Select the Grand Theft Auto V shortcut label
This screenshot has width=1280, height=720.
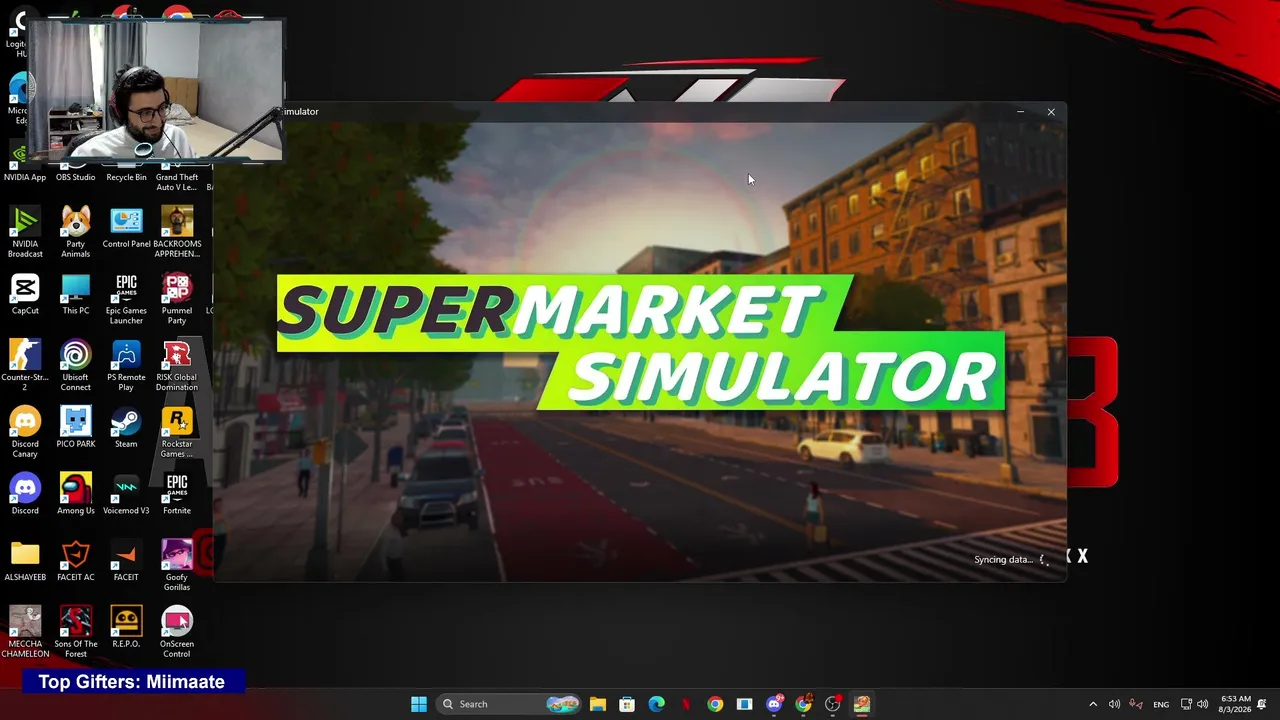coord(177,182)
